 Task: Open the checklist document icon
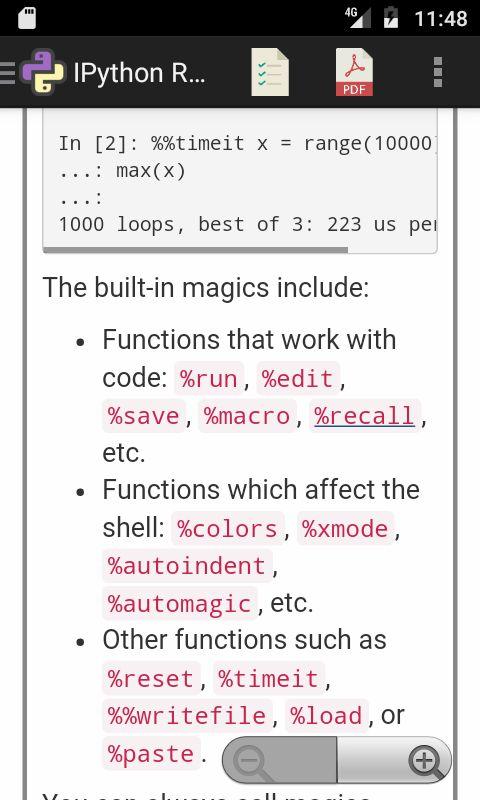click(270, 72)
